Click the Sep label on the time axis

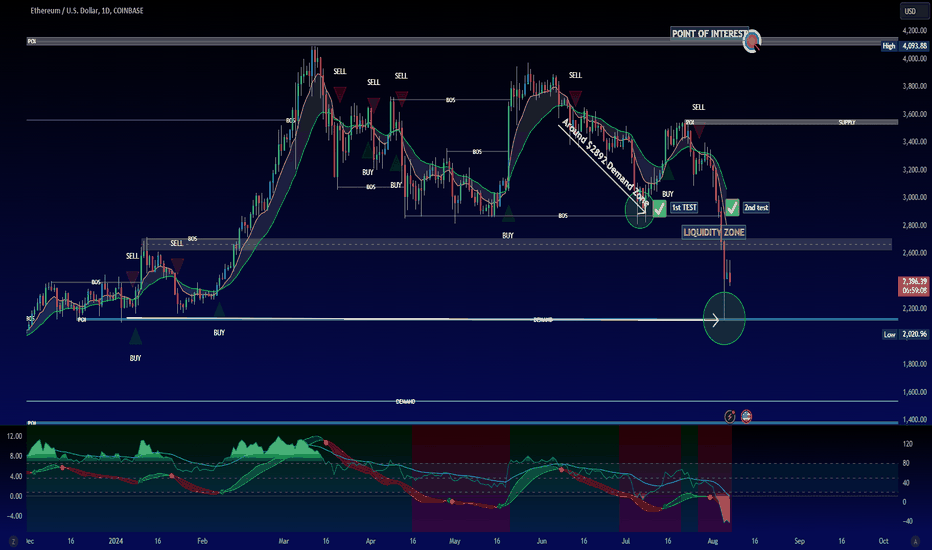coord(799,541)
